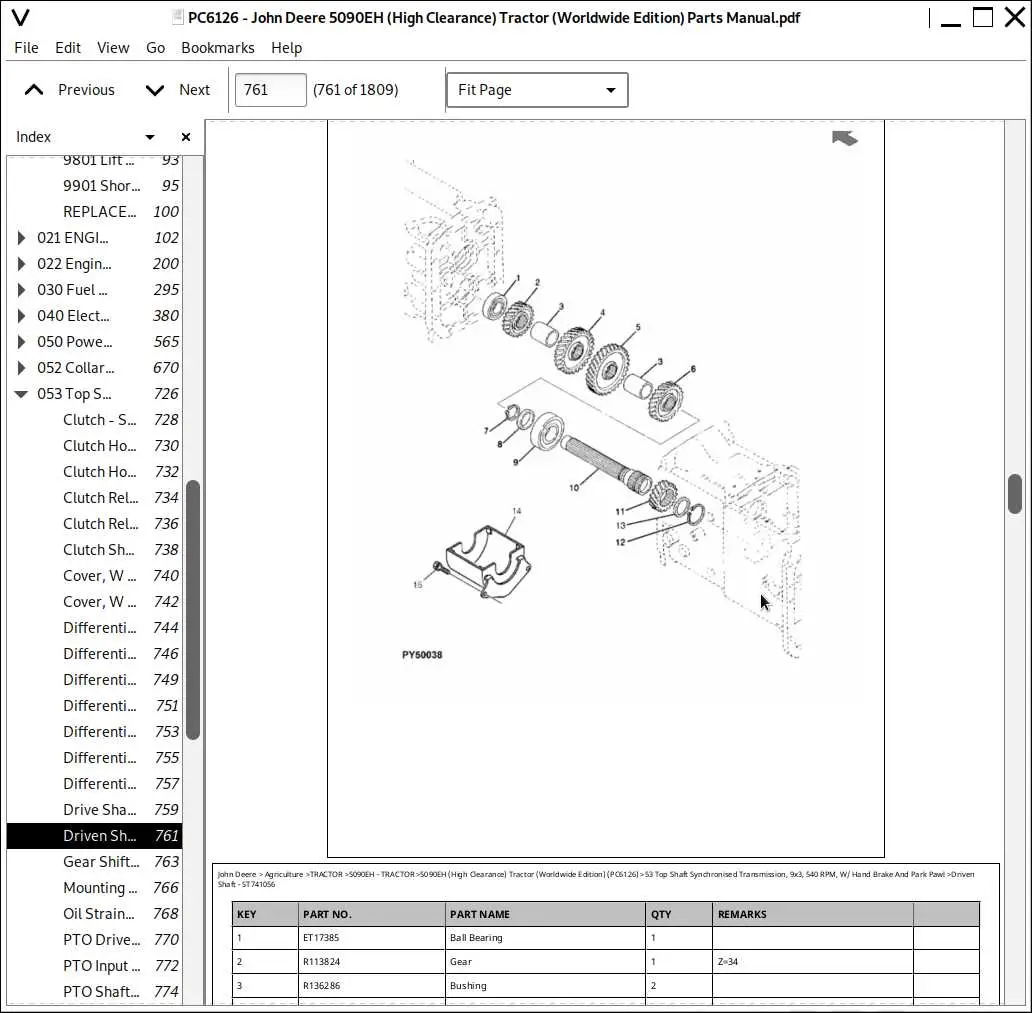This screenshot has width=1032, height=1013.
Task: Click the Previous page up-arrow icon
Action: click(x=34, y=90)
